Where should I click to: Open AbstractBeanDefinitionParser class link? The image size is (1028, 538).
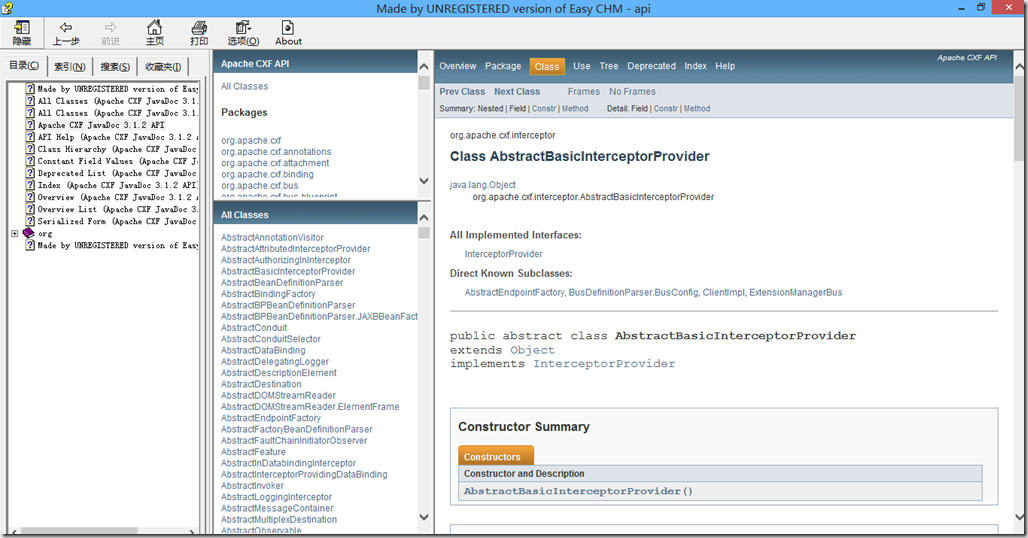tap(282, 282)
